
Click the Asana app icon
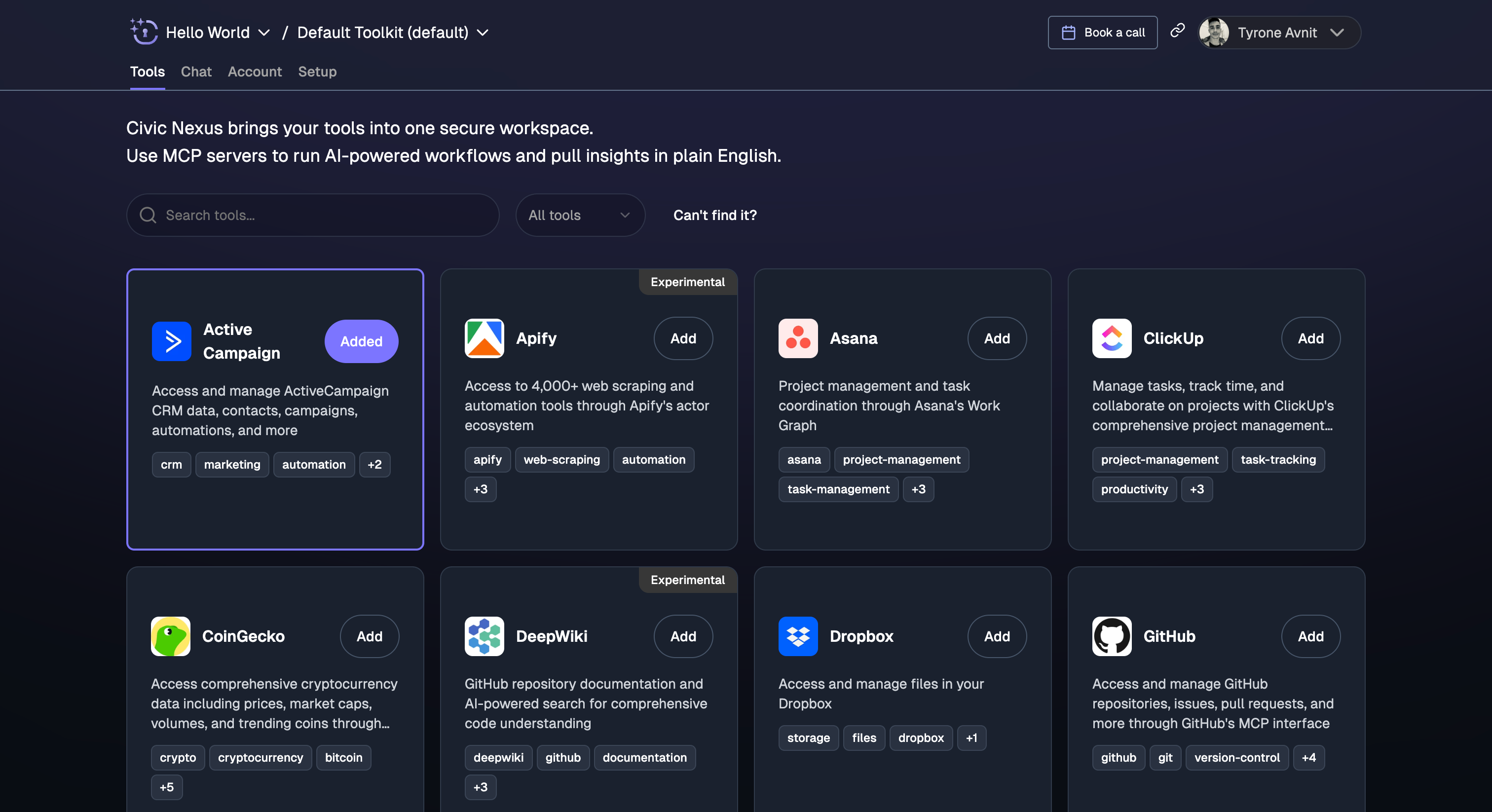[x=797, y=338]
